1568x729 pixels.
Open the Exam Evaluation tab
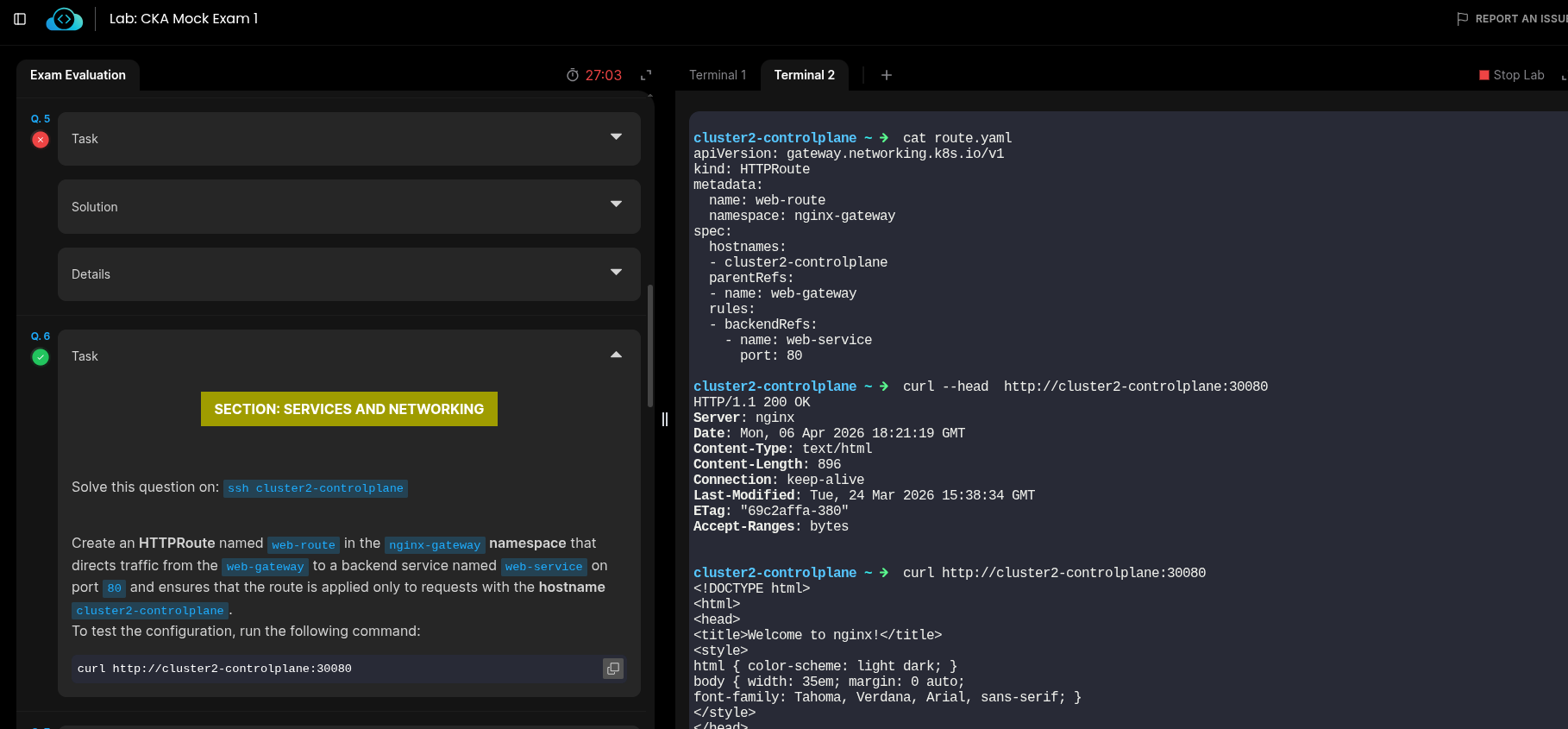78,75
